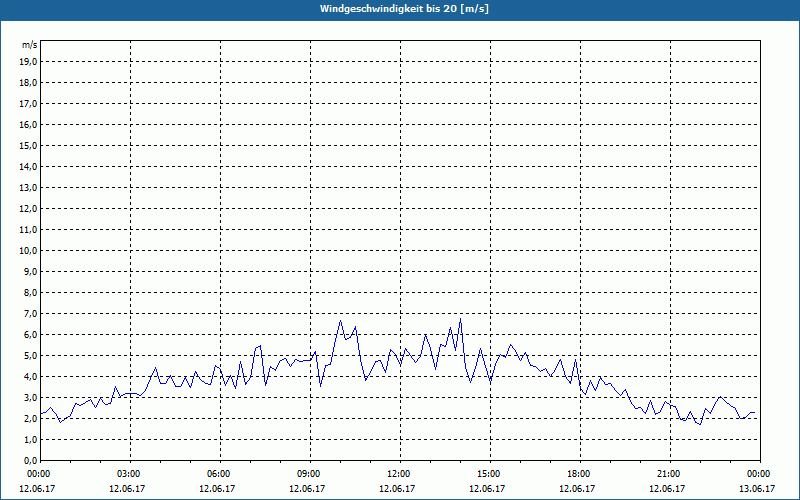The height and width of the screenshot is (500, 800).
Task: Pick the date 12.06.17 beneath 09:00
Action: (307, 489)
